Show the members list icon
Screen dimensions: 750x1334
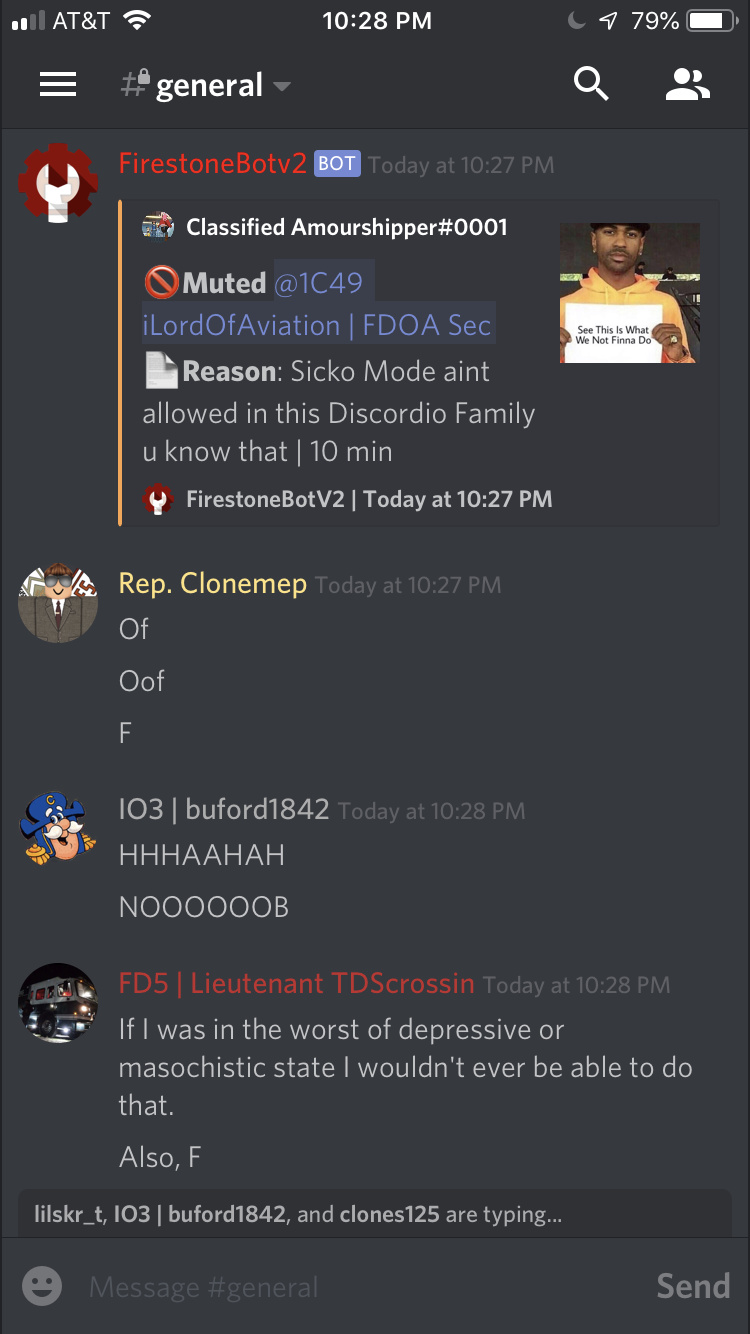click(688, 85)
